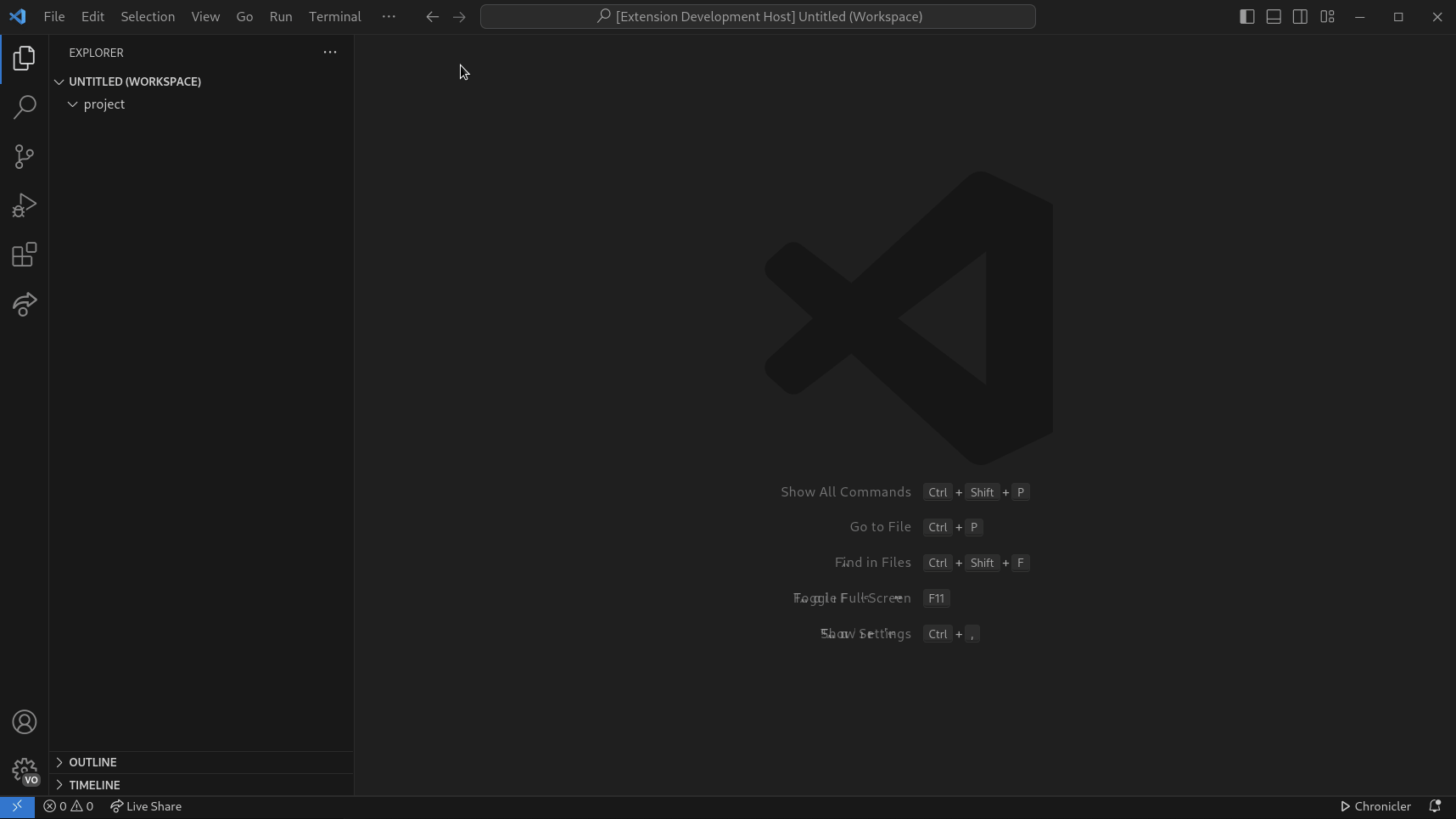
Task: Open the Extensions view
Action: (24, 255)
